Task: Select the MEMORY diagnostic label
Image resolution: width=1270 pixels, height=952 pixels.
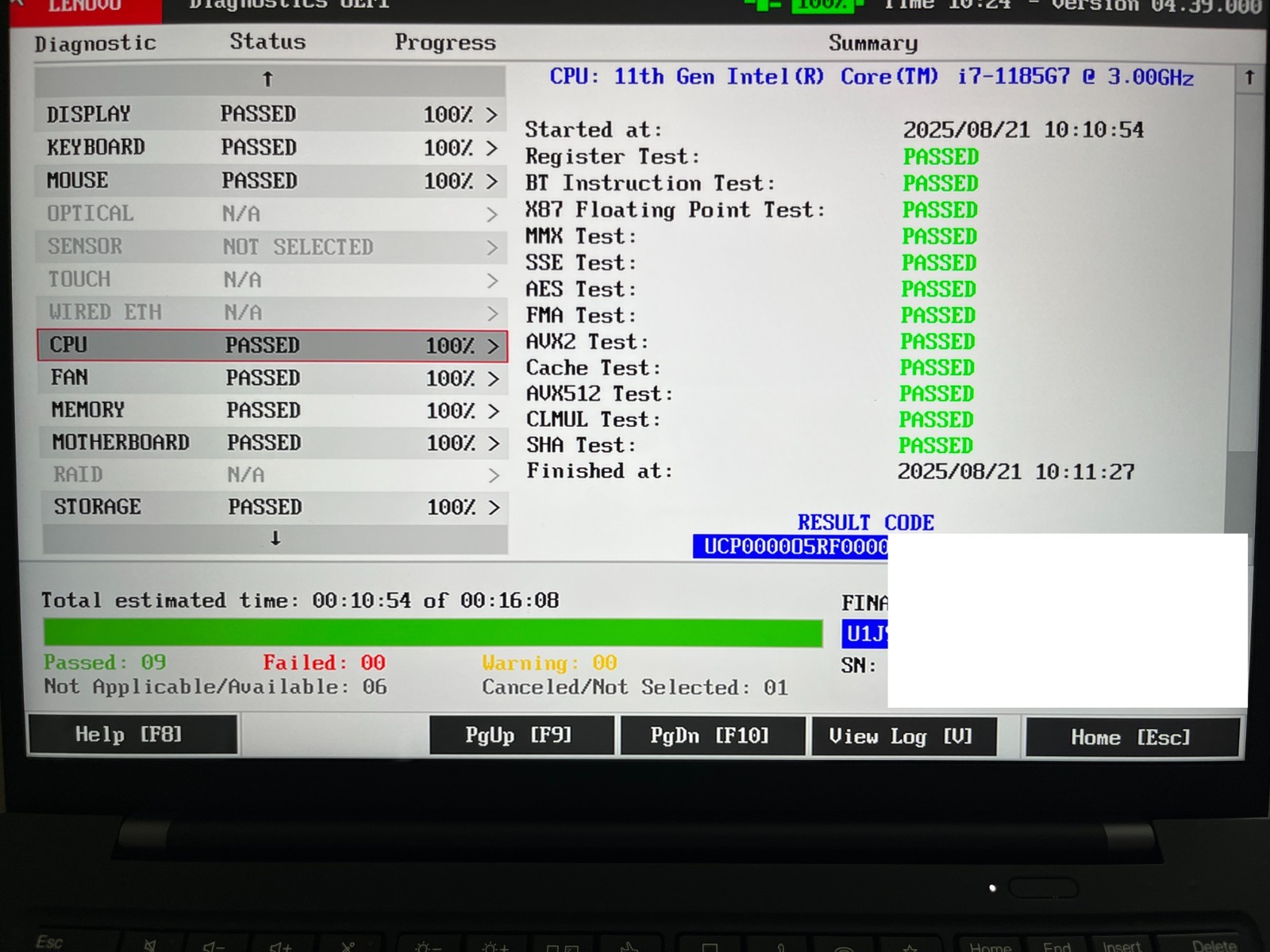Action: [x=88, y=410]
